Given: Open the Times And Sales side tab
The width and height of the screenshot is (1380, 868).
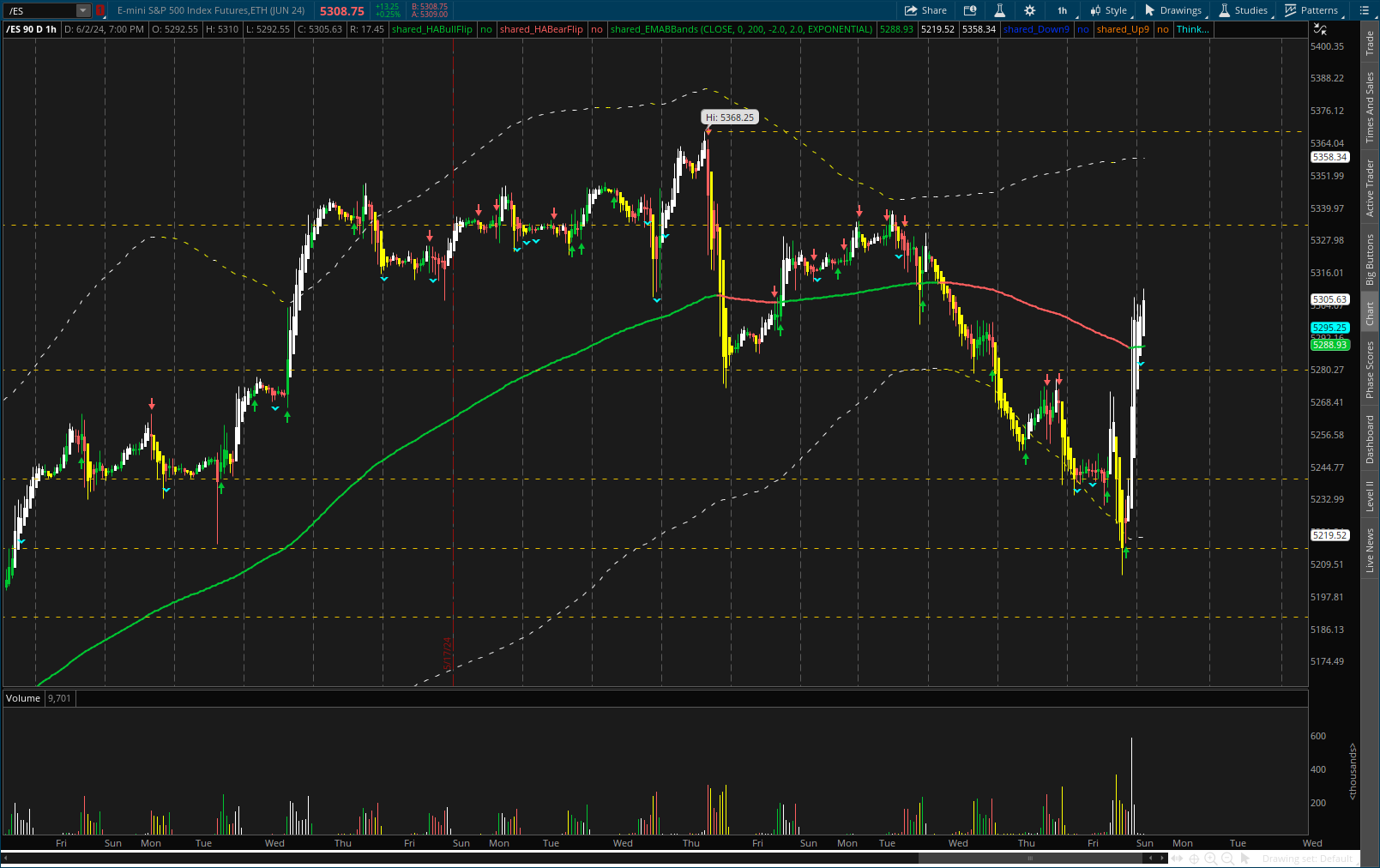Looking at the screenshot, I should click(1370, 107).
